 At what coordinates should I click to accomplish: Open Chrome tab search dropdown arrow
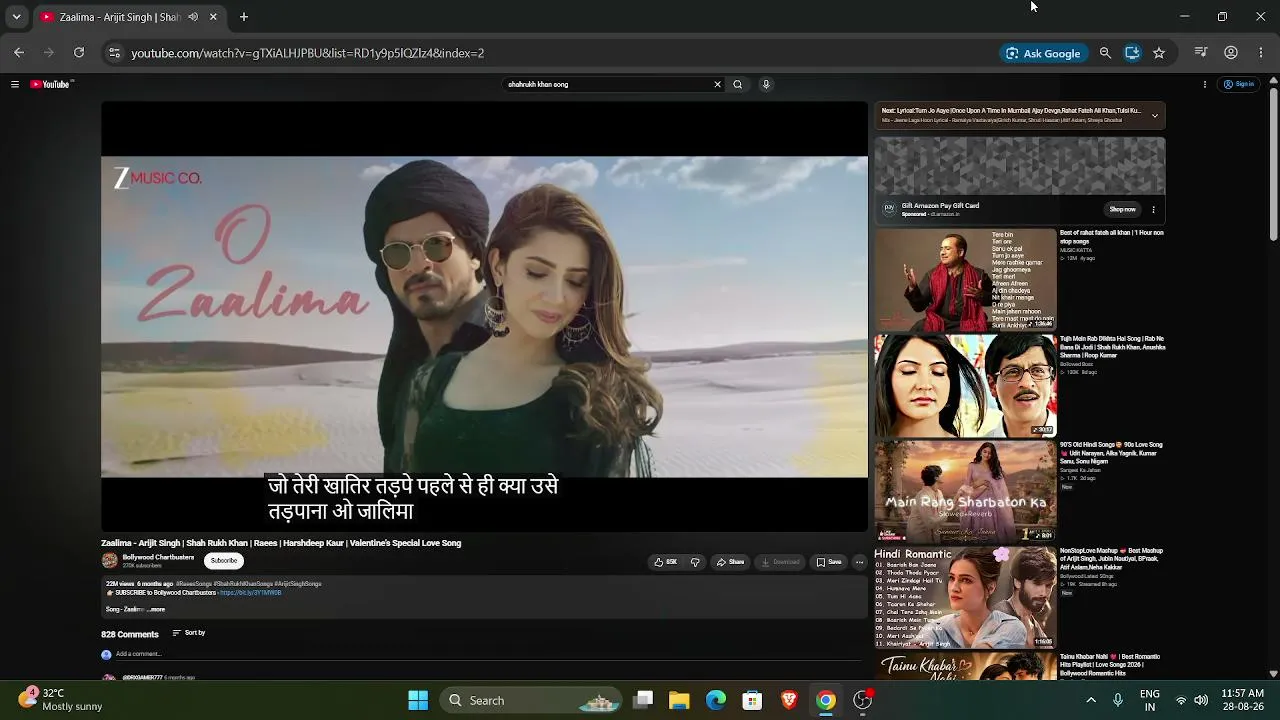pyautogui.click(x=16, y=17)
